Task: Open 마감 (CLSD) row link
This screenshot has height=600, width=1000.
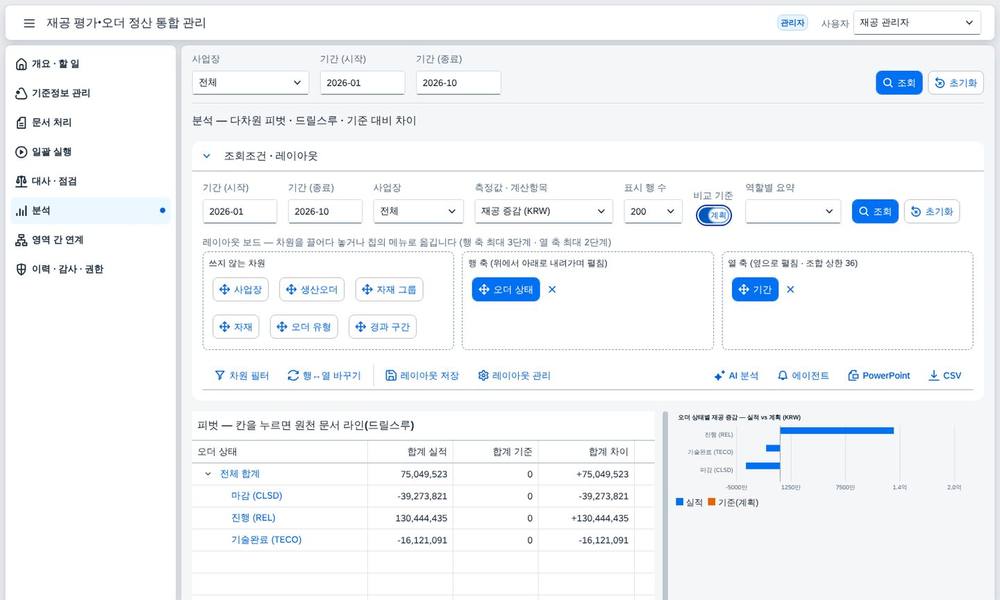Action: pos(256,495)
